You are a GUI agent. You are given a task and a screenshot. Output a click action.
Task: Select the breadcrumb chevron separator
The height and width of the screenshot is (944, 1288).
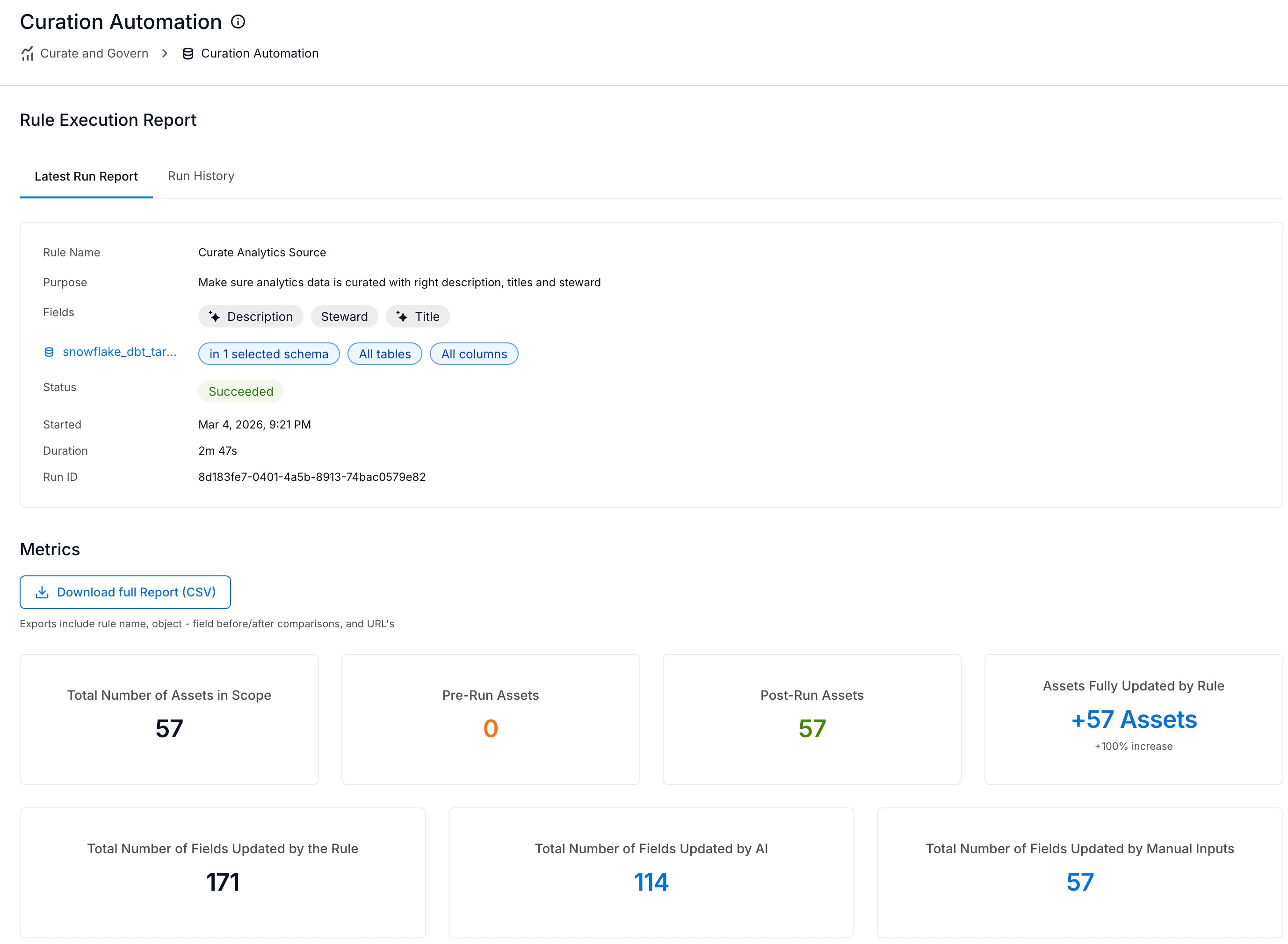click(x=165, y=53)
